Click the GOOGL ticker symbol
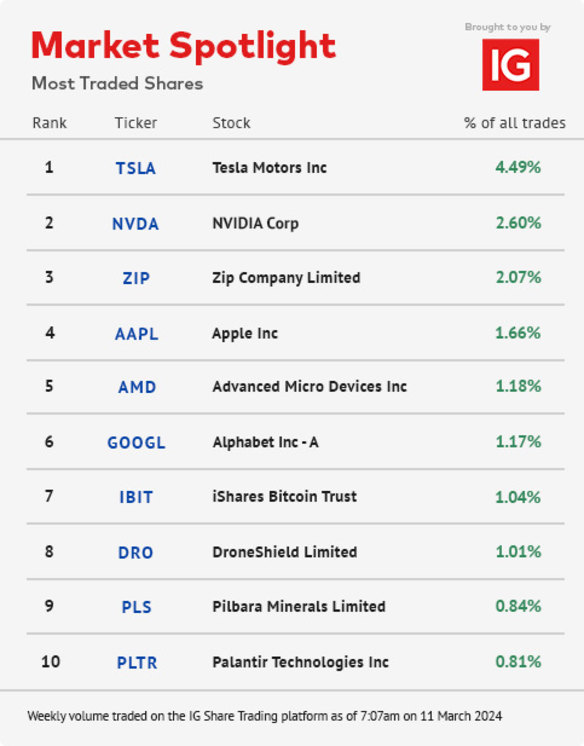 (137, 443)
